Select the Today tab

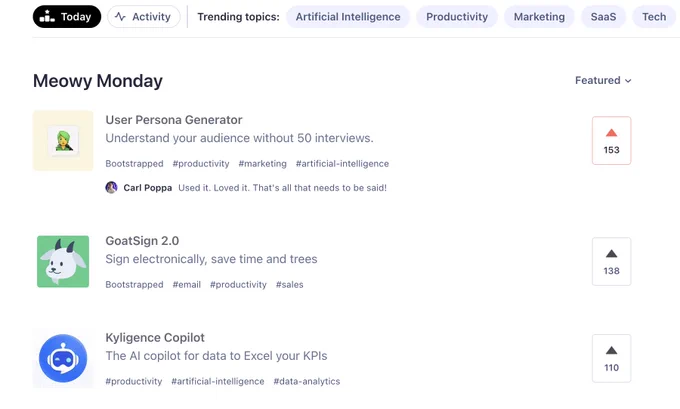tap(67, 16)
